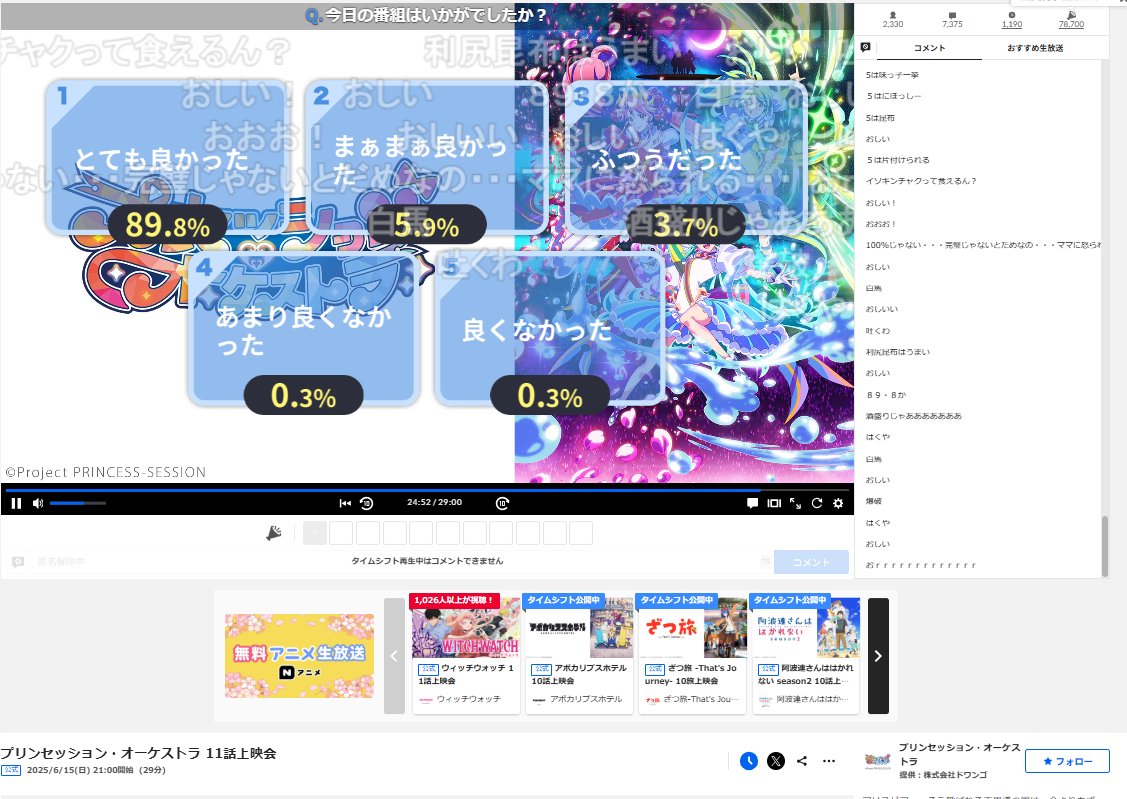Screen dimensions: 1127x799
Task: Click poll option 4 あまり良くなかった
Action: click(x=303, y=327)
